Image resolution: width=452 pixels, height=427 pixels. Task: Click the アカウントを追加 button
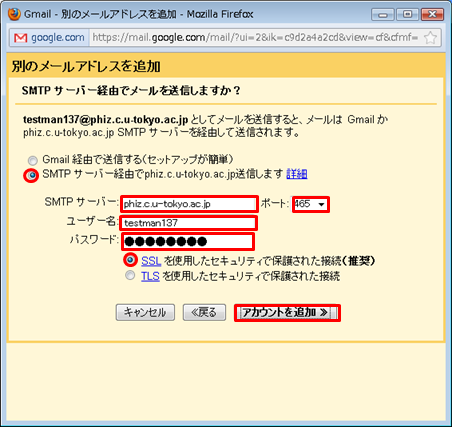pos(287,313)
